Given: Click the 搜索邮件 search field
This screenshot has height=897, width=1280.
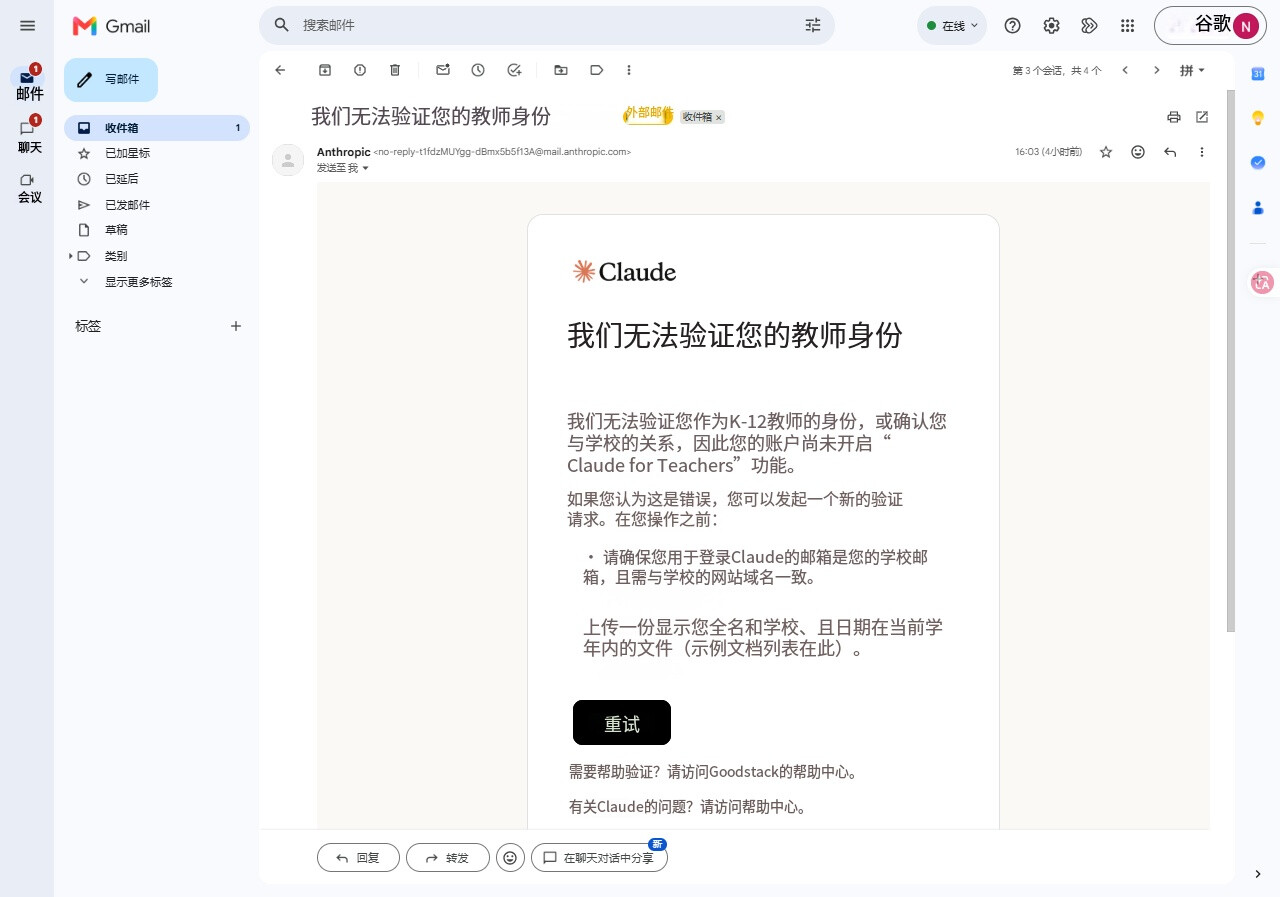Looking at the screenshot, I should pos(547,25).
